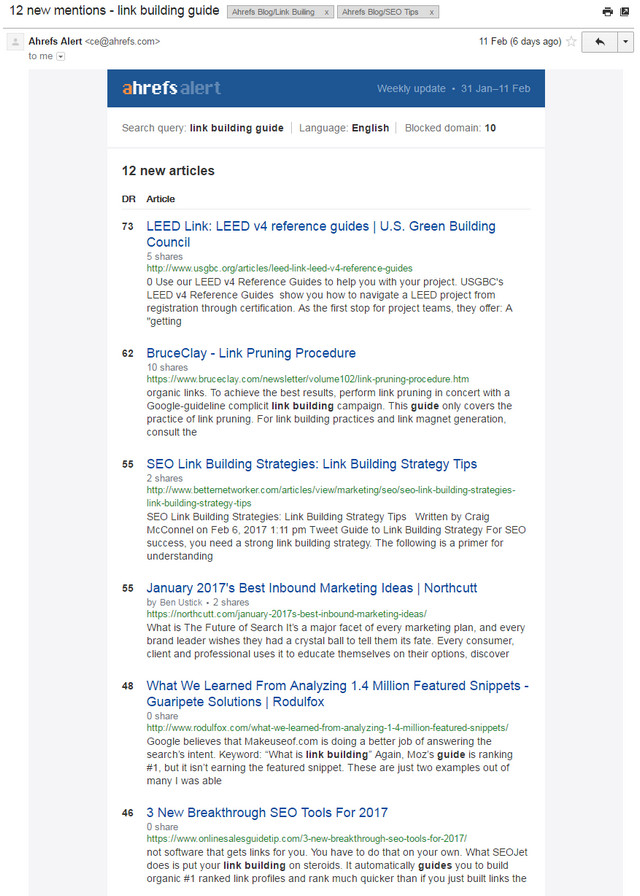Image resolution: width=640 pixels, height=896 pixels.
Task: Reply using the arrow button
Action: point(599,42)
